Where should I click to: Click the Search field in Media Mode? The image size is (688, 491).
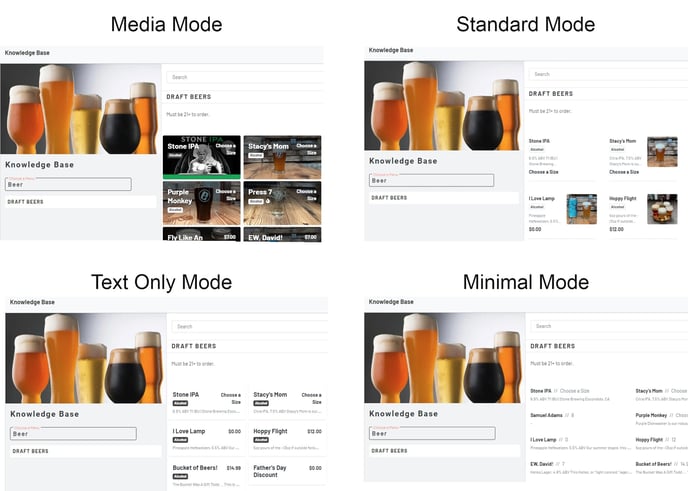tap(245, 77)
